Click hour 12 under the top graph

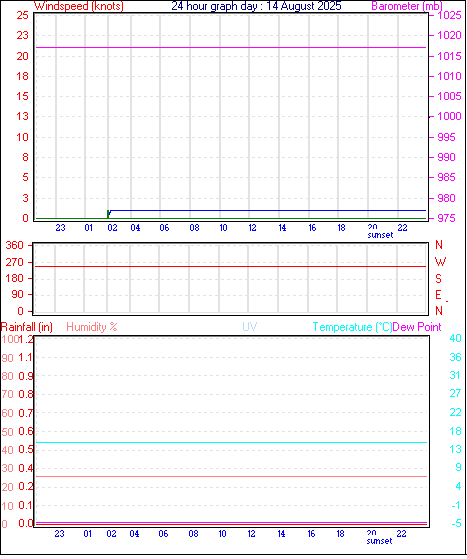coord(252,228)
